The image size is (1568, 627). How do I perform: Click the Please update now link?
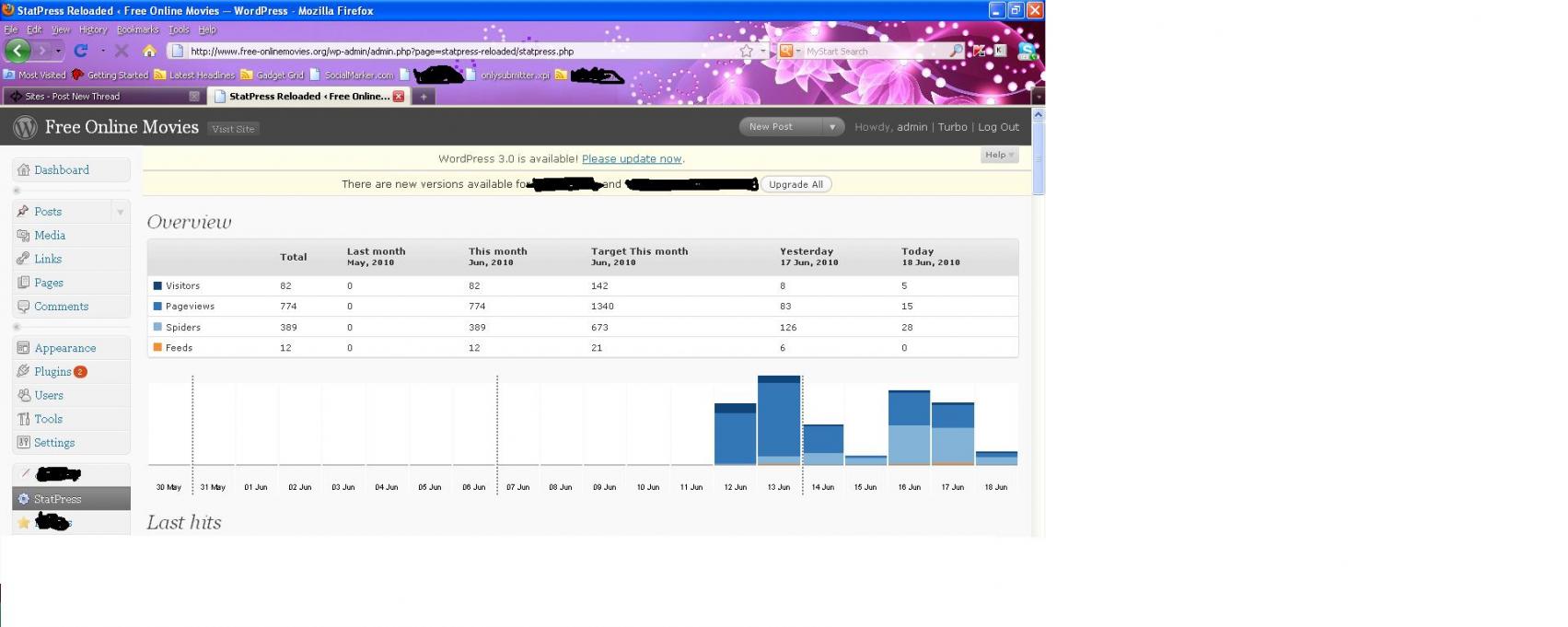pos(632,158)
